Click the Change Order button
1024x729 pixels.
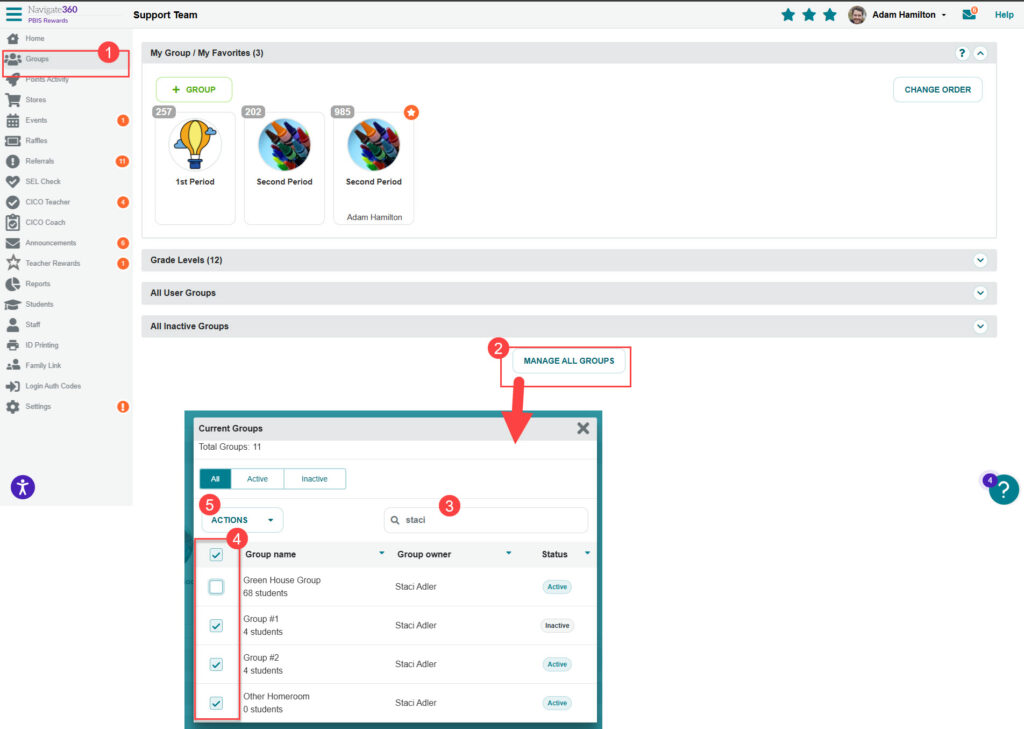(x=937, y=90)
